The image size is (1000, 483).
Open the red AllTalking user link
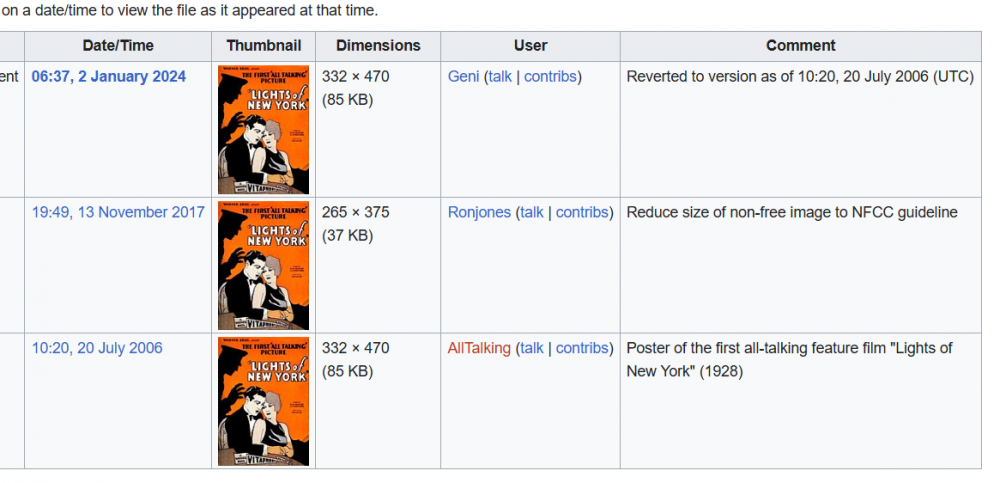coord(479,348)
